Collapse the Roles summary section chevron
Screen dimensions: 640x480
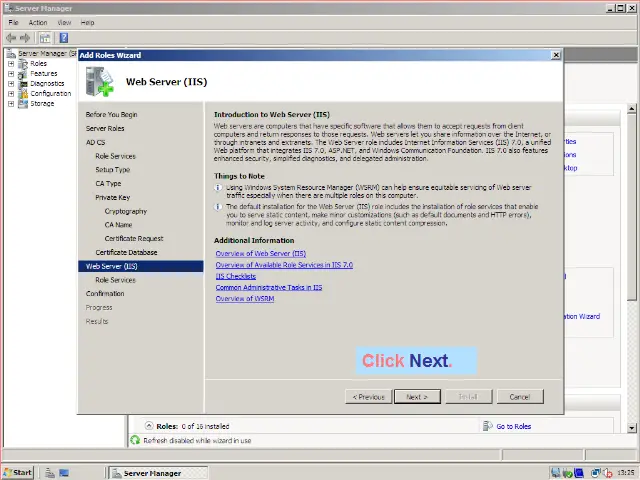[x=149, y=426]
